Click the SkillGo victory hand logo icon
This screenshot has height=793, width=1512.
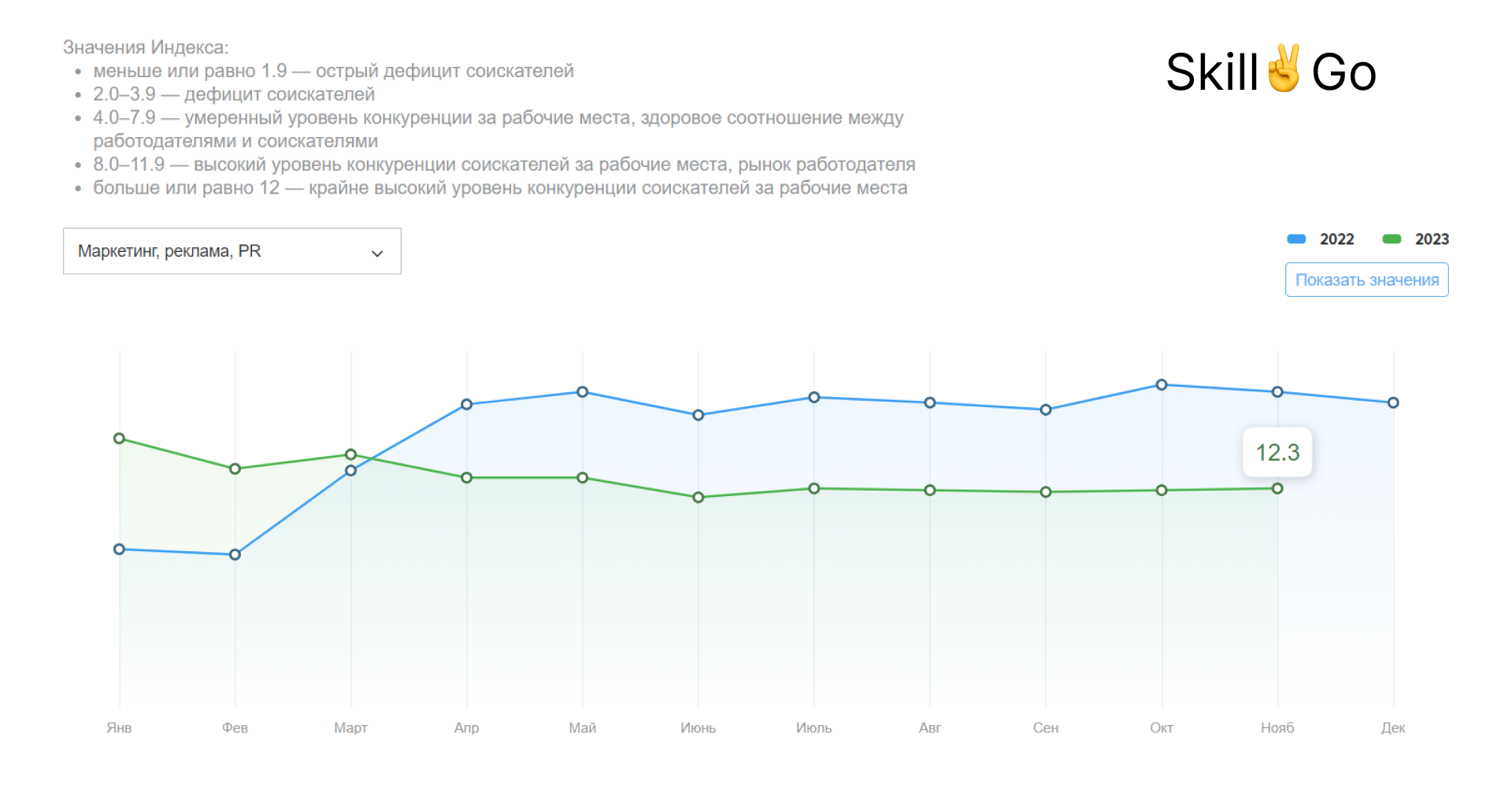(x=1284, y=69)
